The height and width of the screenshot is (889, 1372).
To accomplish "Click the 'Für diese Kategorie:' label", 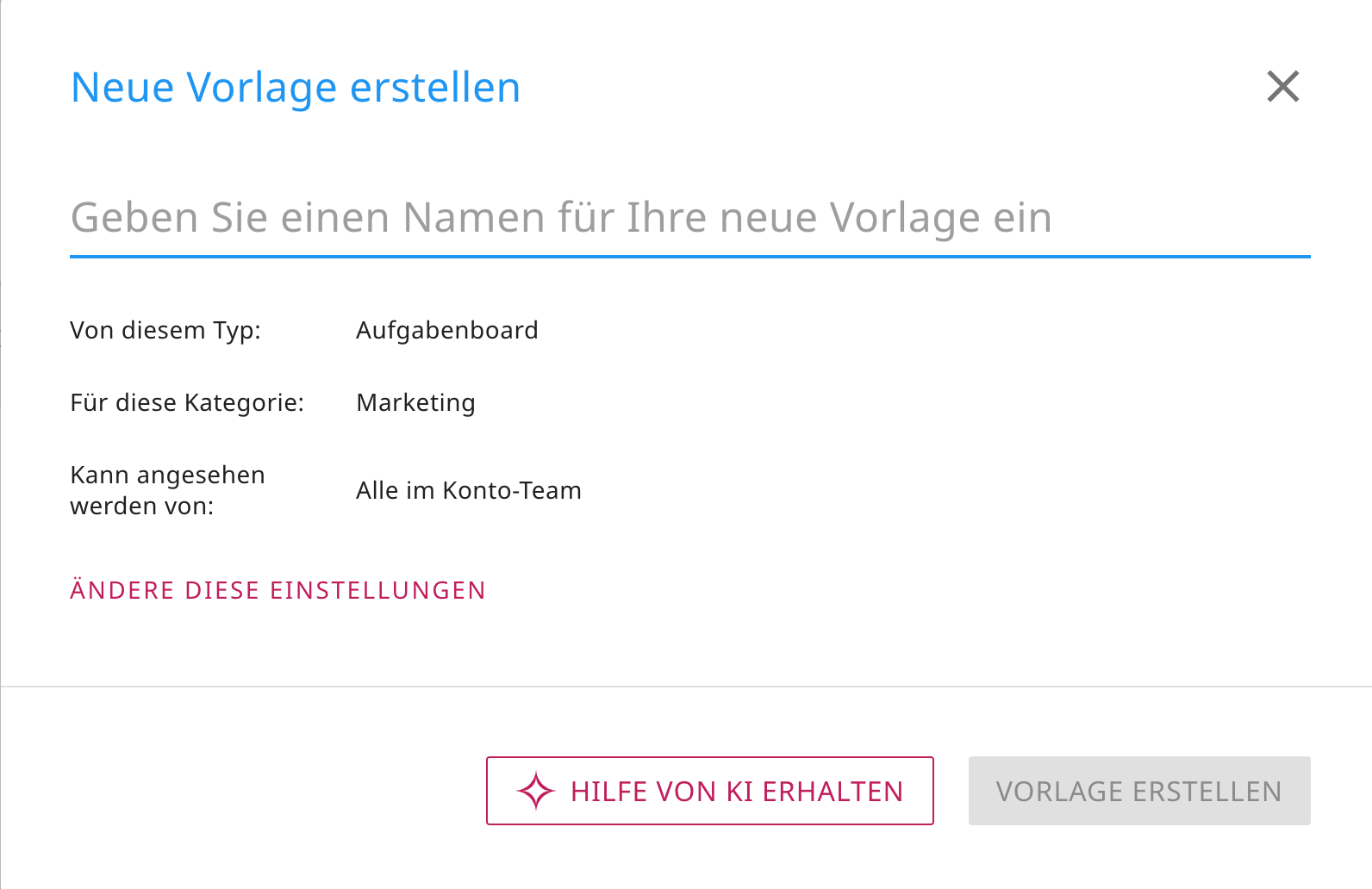I will (x=187, y=402).
